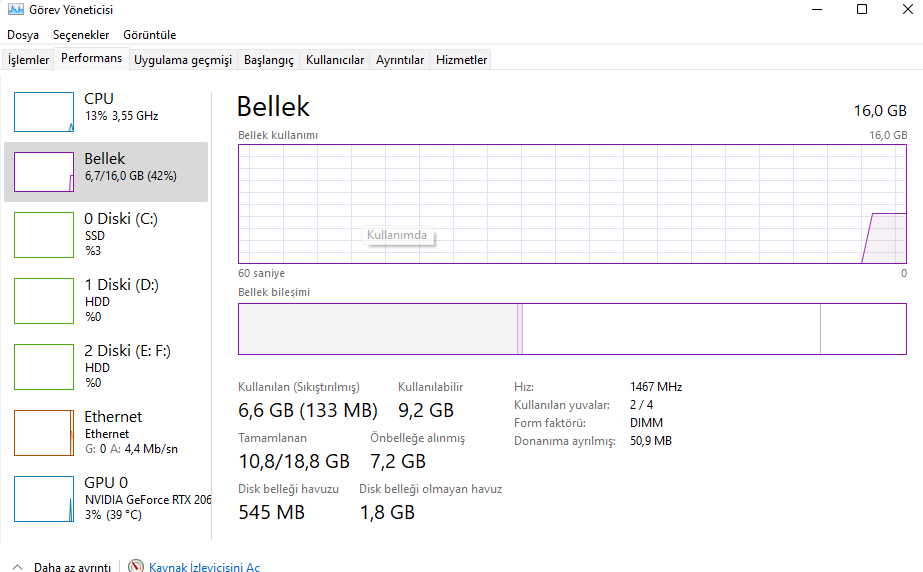Switch to the İşlemler tab
Viewport: 923px width, 572px height.
coord(28,60)
